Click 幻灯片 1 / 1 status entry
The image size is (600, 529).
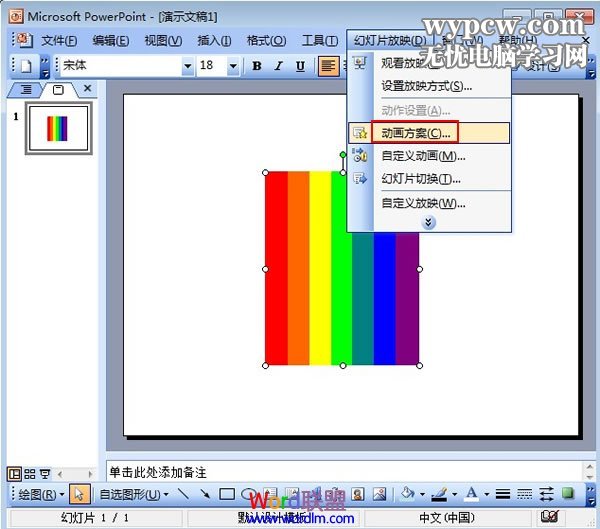[95, 518]
